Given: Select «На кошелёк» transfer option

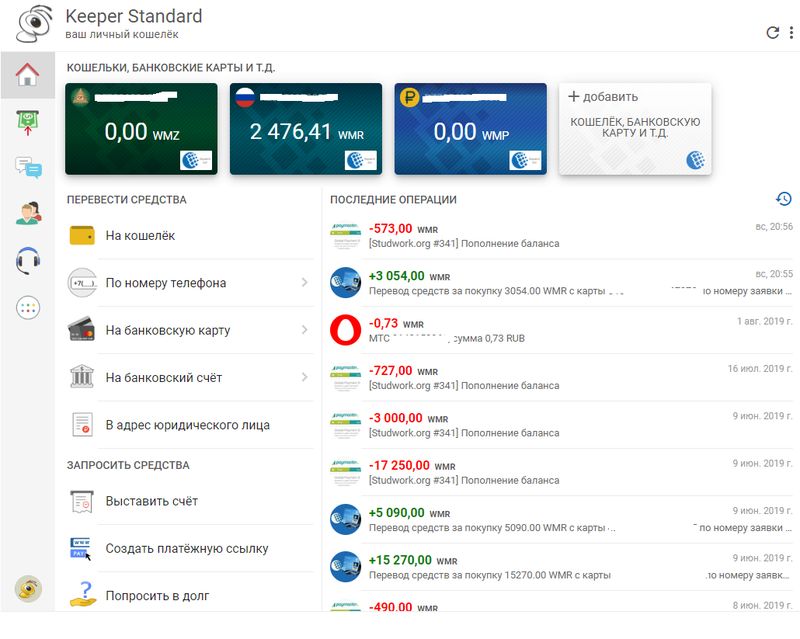Looking at the screenshot, I should tap(140, 236).
